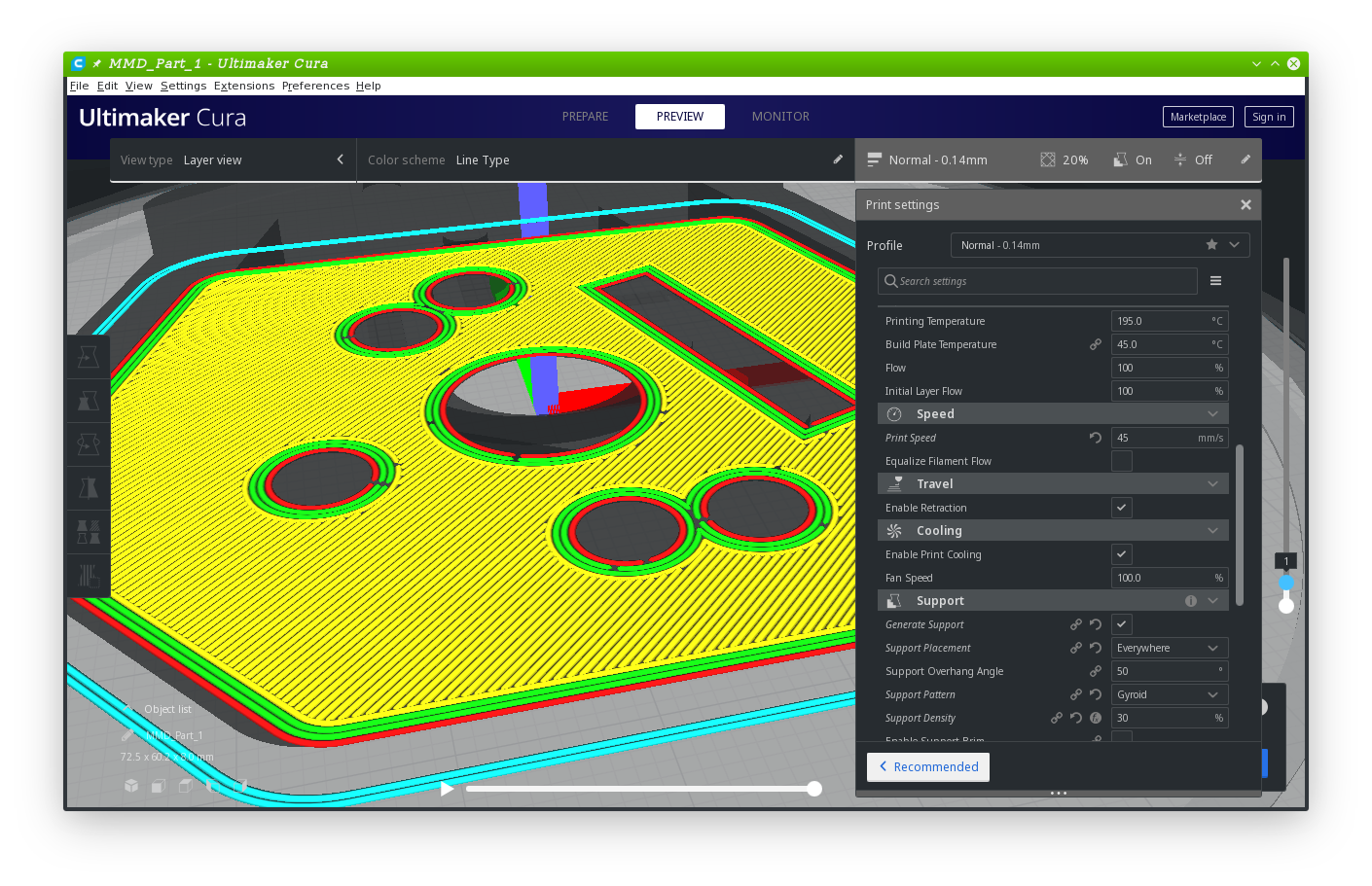Open Profile dropdown Normal - 0.14mm
Image resolution: width=1372 pixels, height=886 pixels.
click(x=1100, y=245)
